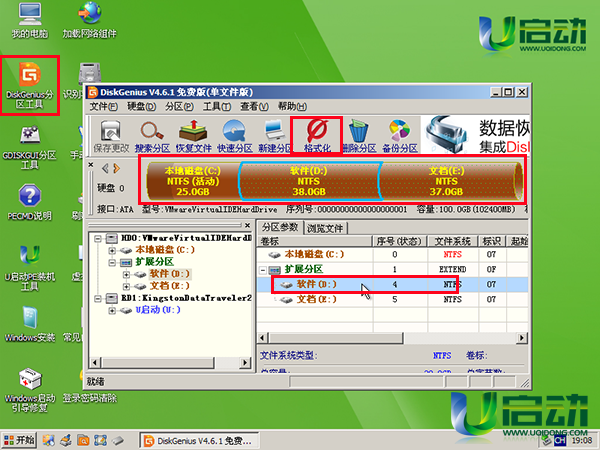The image size is (600, 450).
Task: Open Windows安装 desktop icon
Action: (x=30, y=324)
